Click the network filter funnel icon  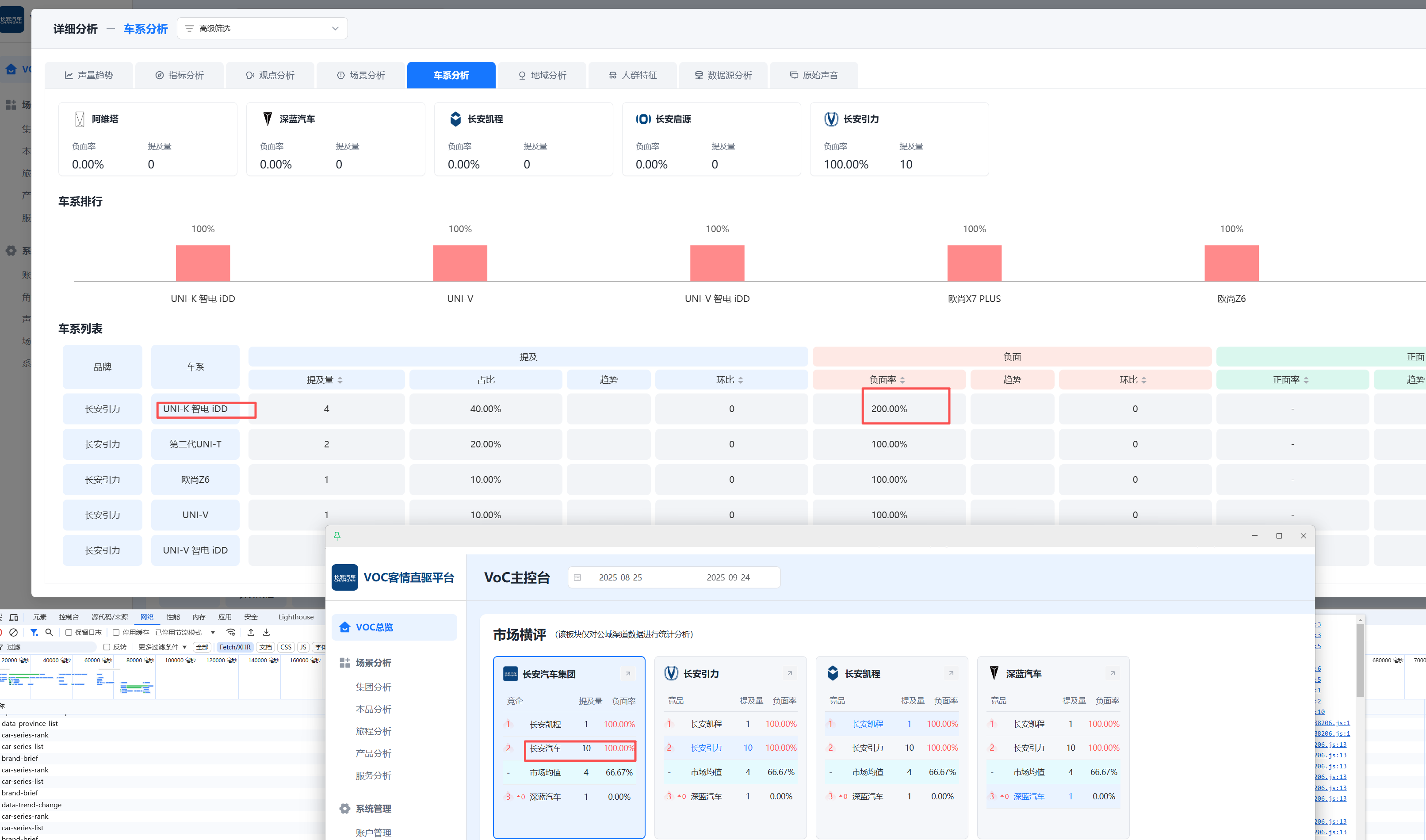(34, 632)
